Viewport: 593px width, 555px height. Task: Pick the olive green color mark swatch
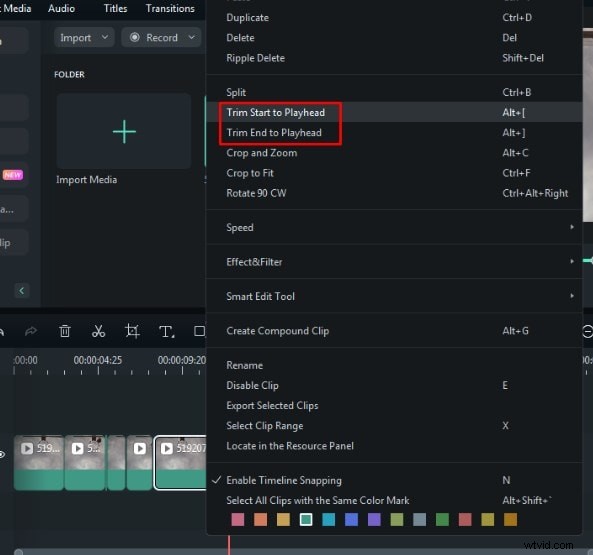397,519
